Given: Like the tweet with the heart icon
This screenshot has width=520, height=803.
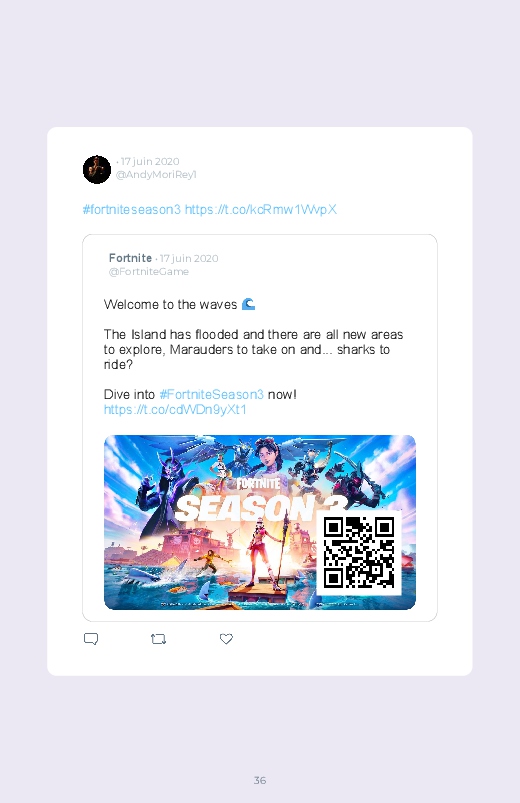Looking at the screenshot, I should pyautogui.click(x=226, y=639).
